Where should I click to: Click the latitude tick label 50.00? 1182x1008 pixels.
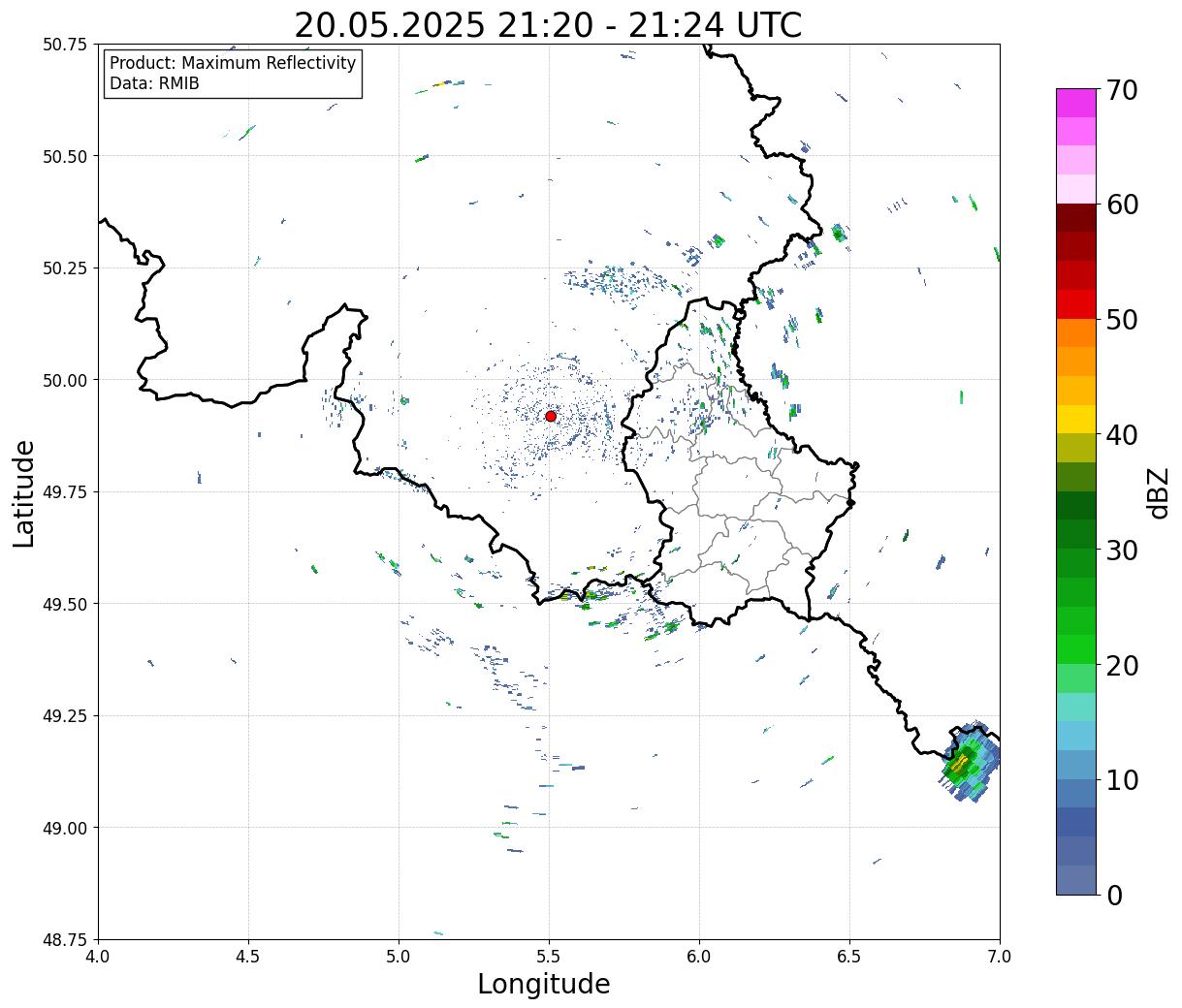pos(65,380)
